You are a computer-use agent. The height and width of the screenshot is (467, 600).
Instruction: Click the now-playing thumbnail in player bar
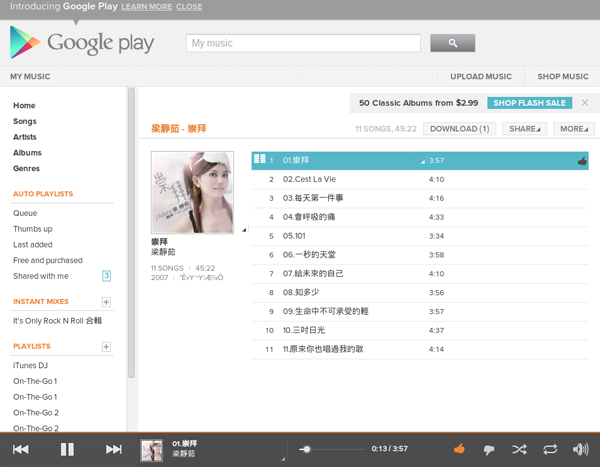152,450
